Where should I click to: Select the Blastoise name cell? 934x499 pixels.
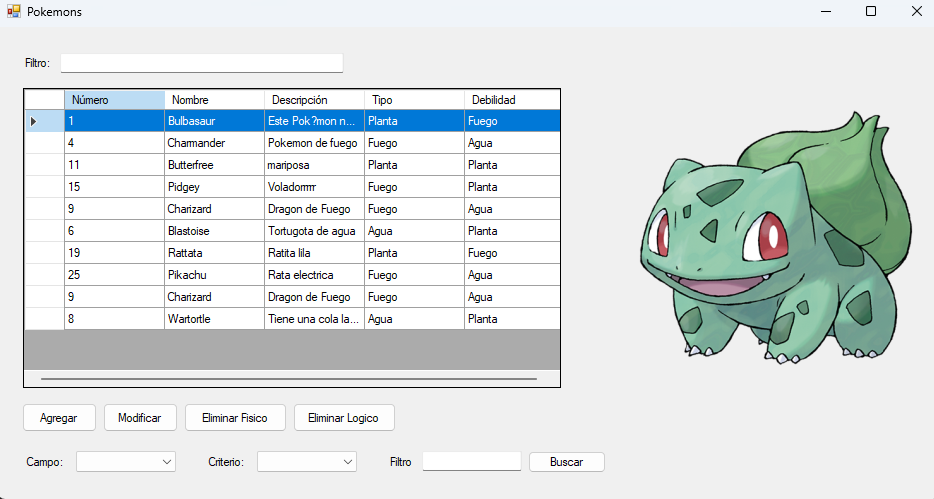pyautogui.click(x=214, y=231)
